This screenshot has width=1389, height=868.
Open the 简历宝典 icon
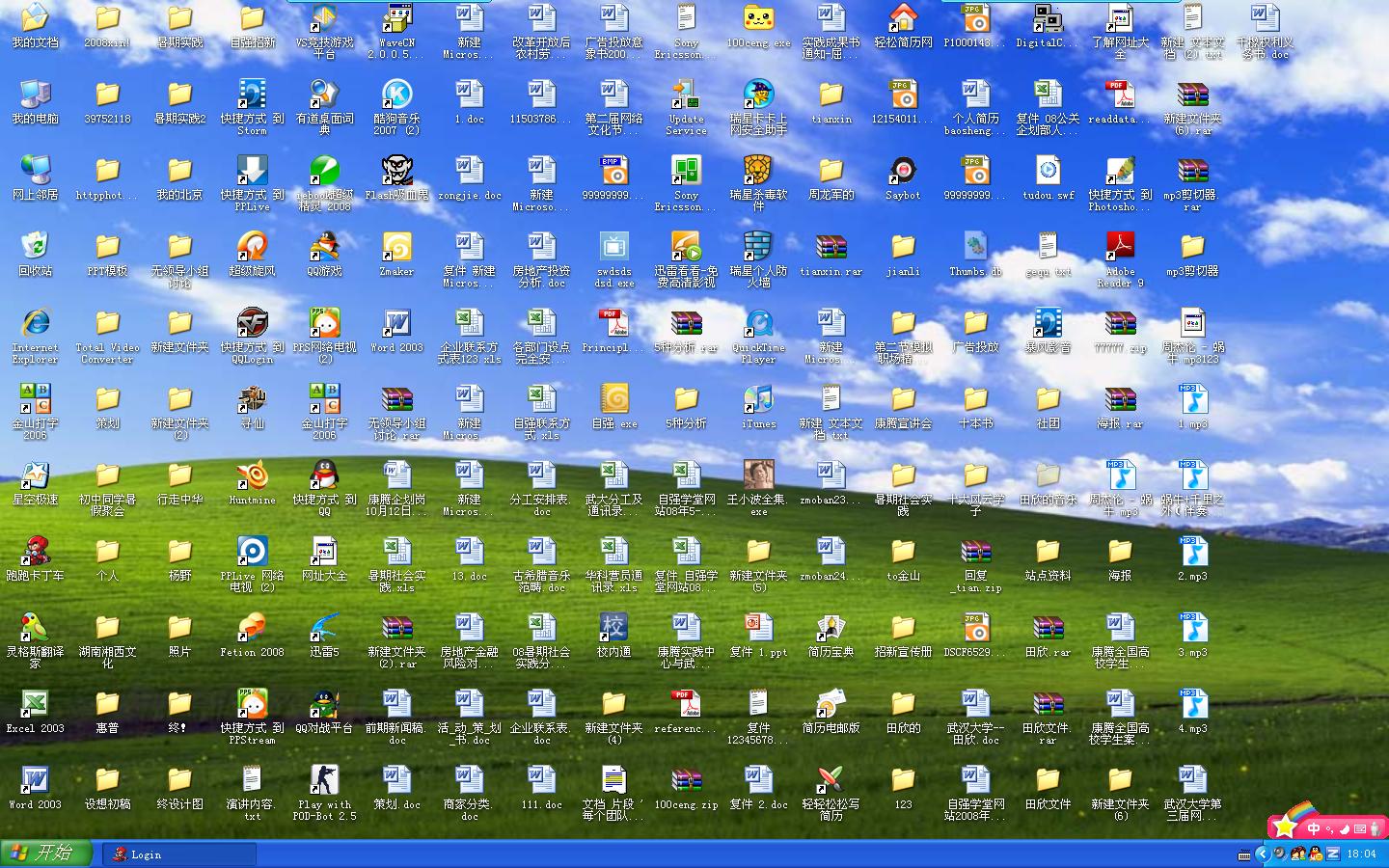(831, 635)
